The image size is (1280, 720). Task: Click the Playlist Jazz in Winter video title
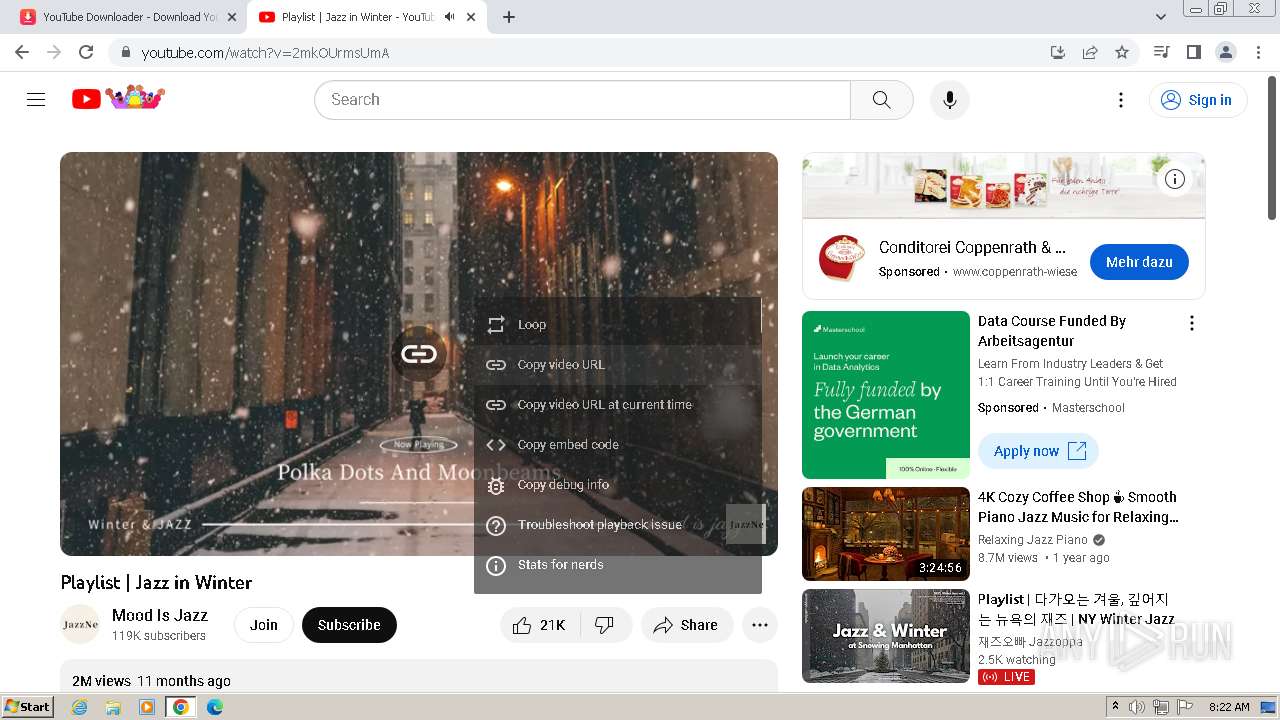pos(156,582)
